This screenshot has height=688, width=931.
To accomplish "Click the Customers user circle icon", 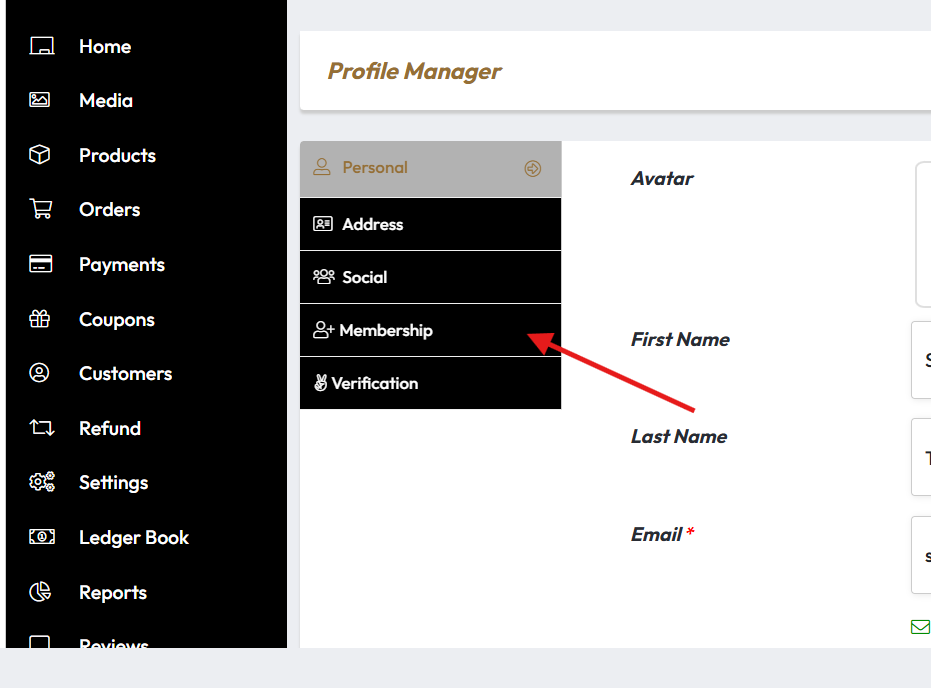I will 40,373.
